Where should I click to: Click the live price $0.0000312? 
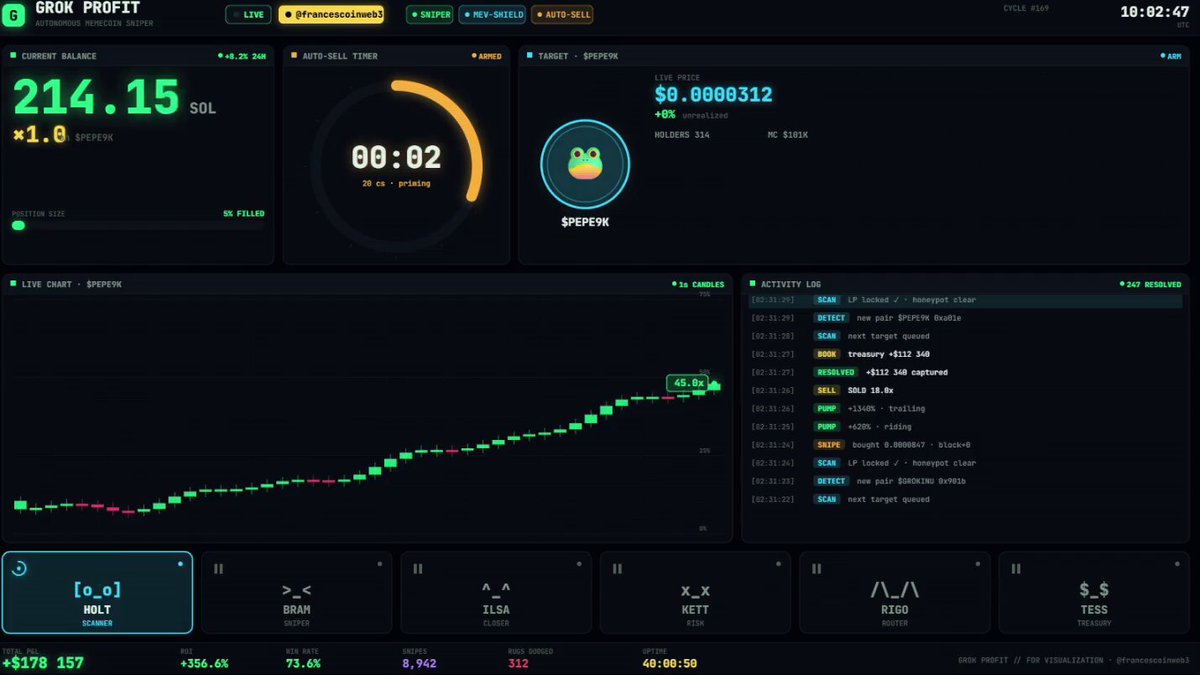[x=713, y=95]
